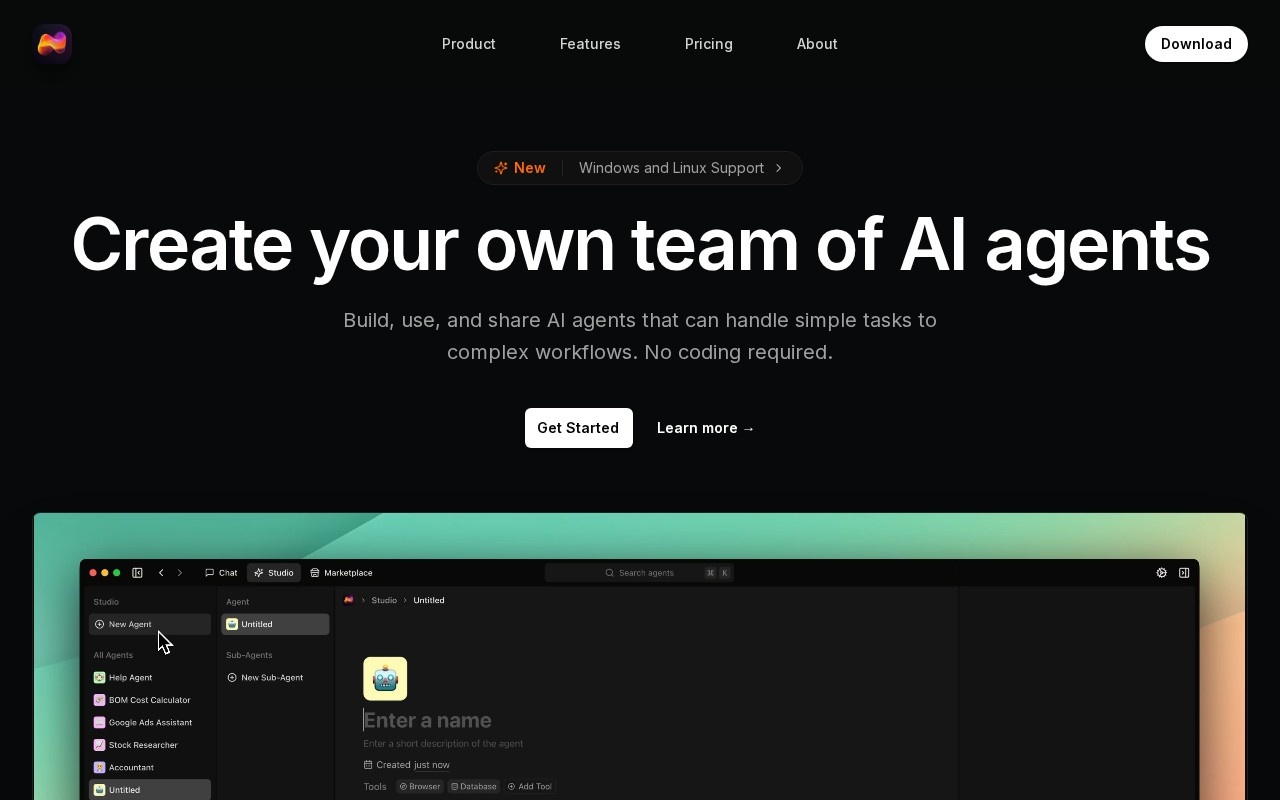Click Studio in the breadcrumb

click(x=384, y=600)
